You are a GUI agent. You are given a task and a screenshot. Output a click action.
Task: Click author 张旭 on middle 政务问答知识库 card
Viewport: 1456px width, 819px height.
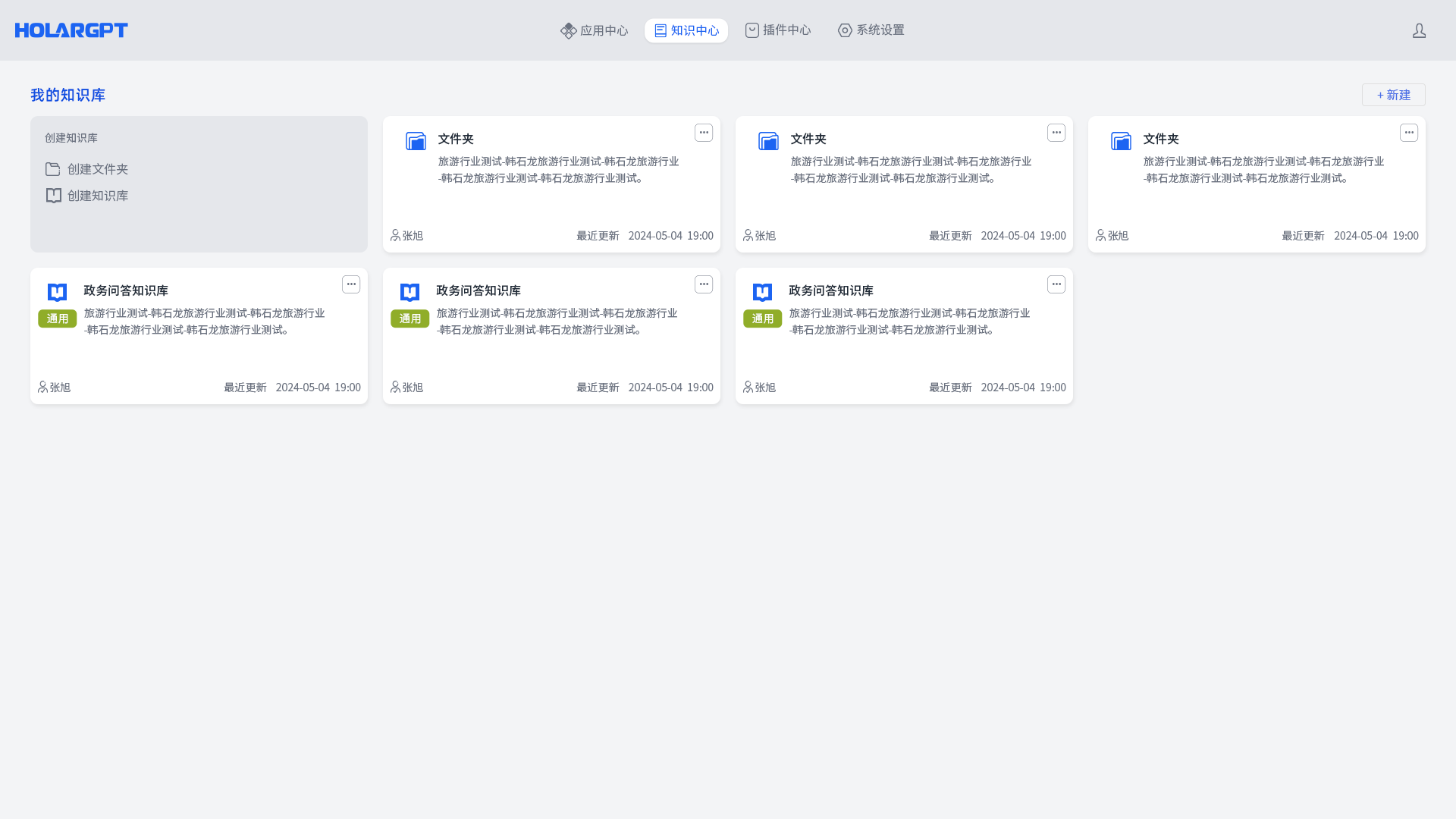[x=407, y=388]
